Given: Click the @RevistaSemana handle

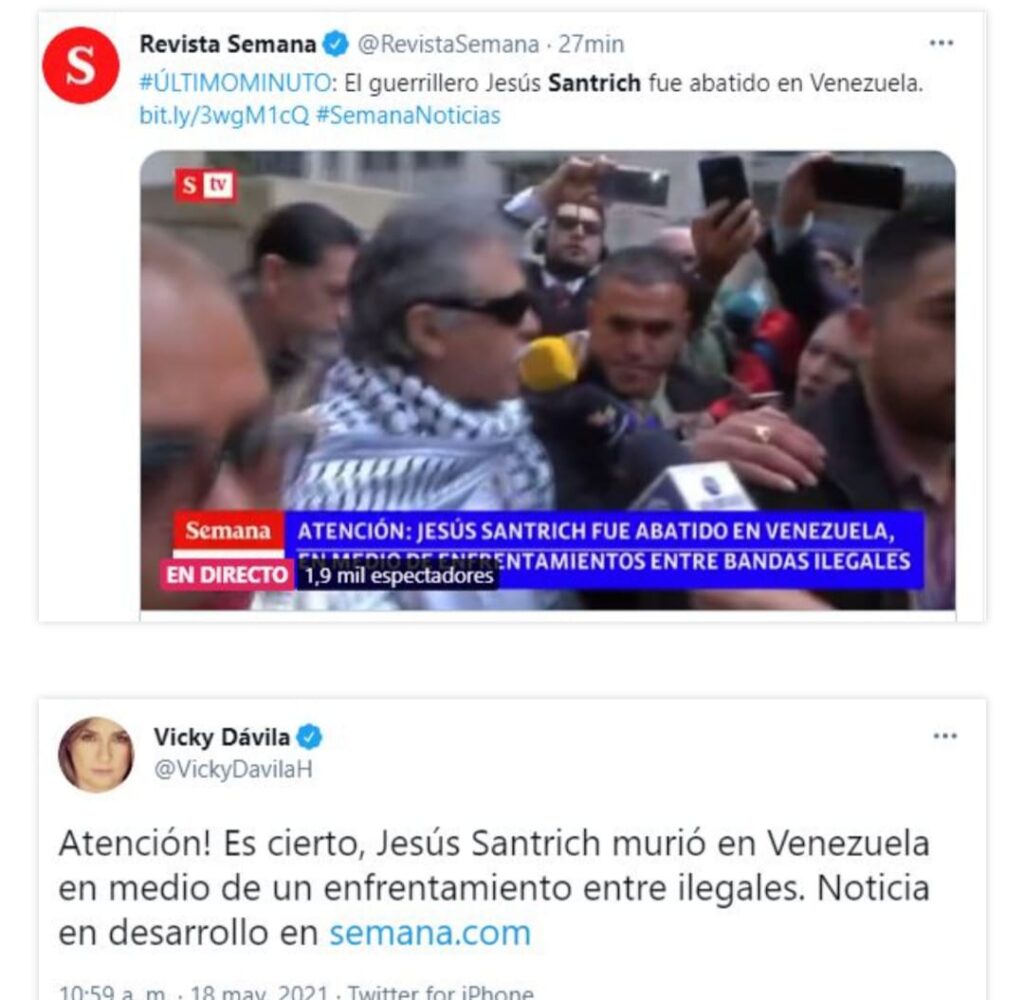Looking at the screenshot, I should tap(448, 44).
